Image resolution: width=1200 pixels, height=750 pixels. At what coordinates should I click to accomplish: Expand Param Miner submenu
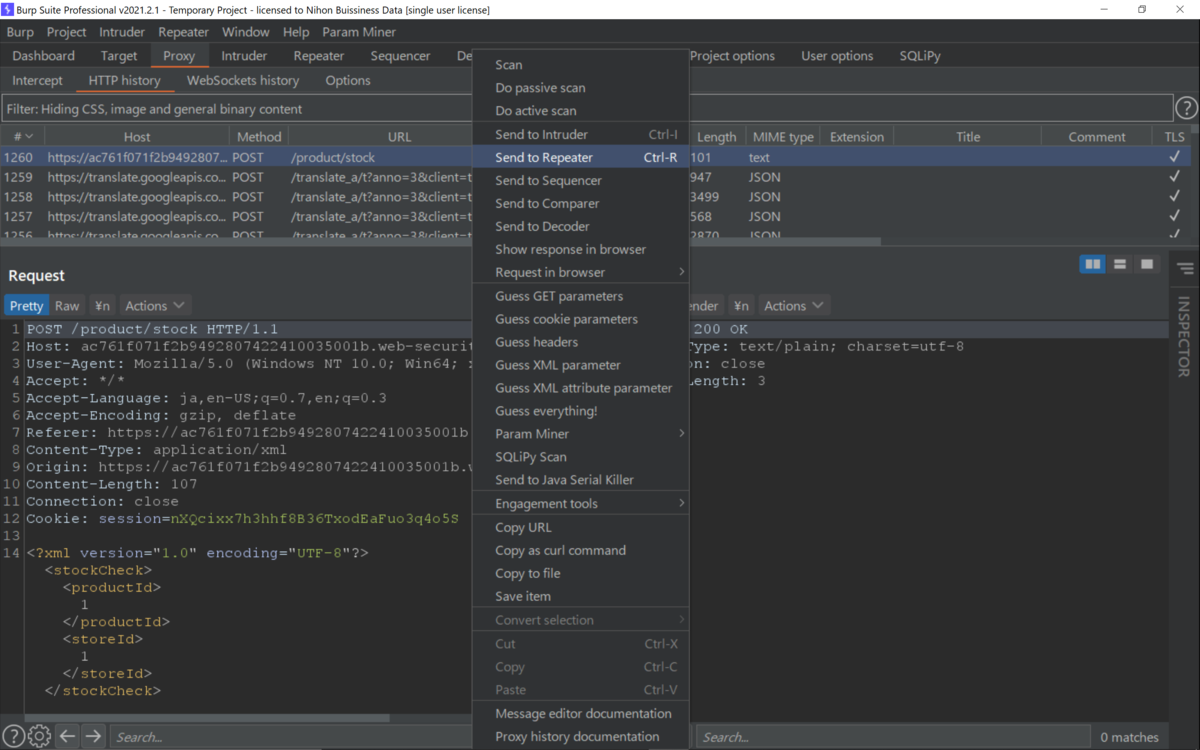pyautogui.click(x=580, y=434)
